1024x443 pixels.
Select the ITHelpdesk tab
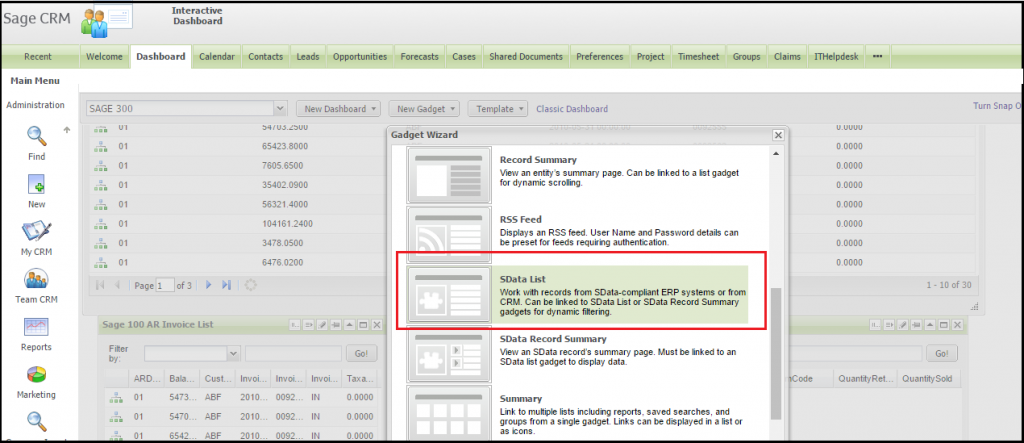[x=837, y=57]
